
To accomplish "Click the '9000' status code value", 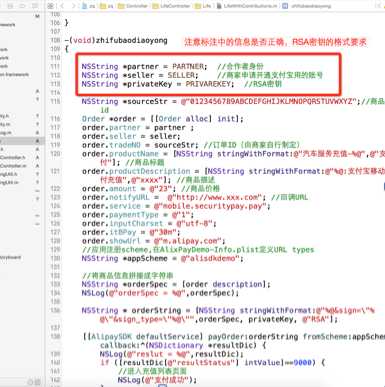I will pos(302,363).
